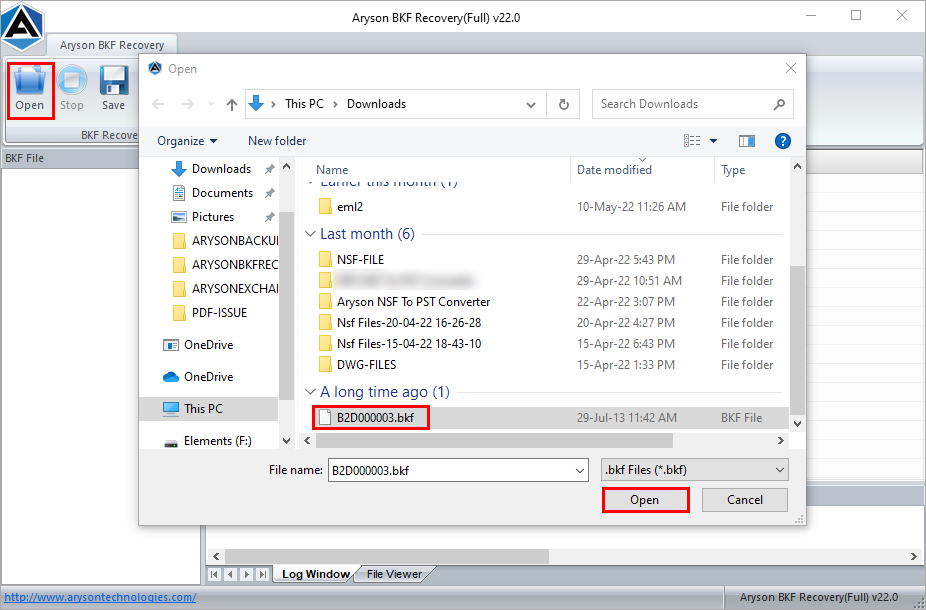Switch to File Viewer tab
926x610 pixels.
point(394,574)
